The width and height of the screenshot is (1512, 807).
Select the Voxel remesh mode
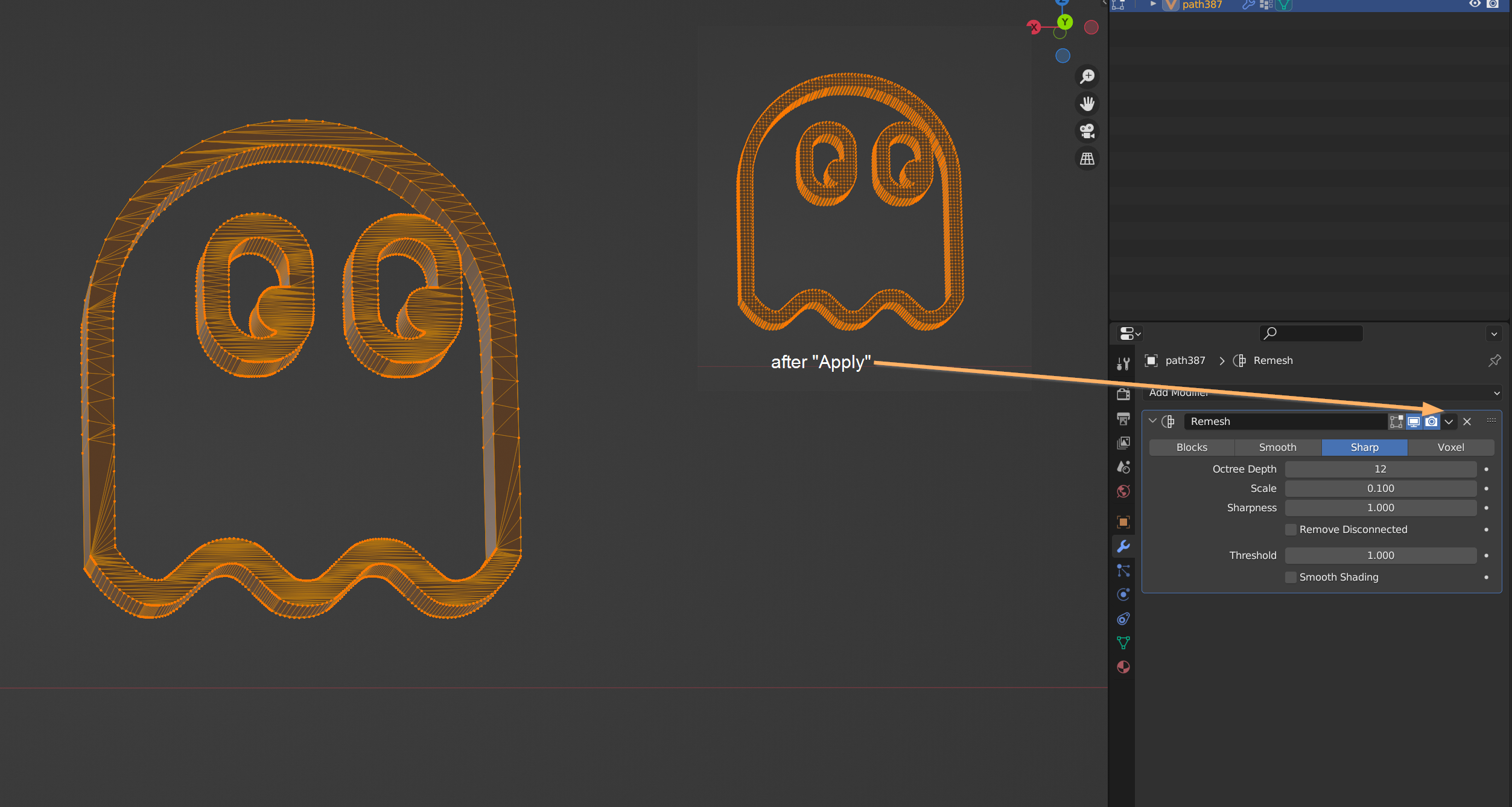pos(1450,447)
